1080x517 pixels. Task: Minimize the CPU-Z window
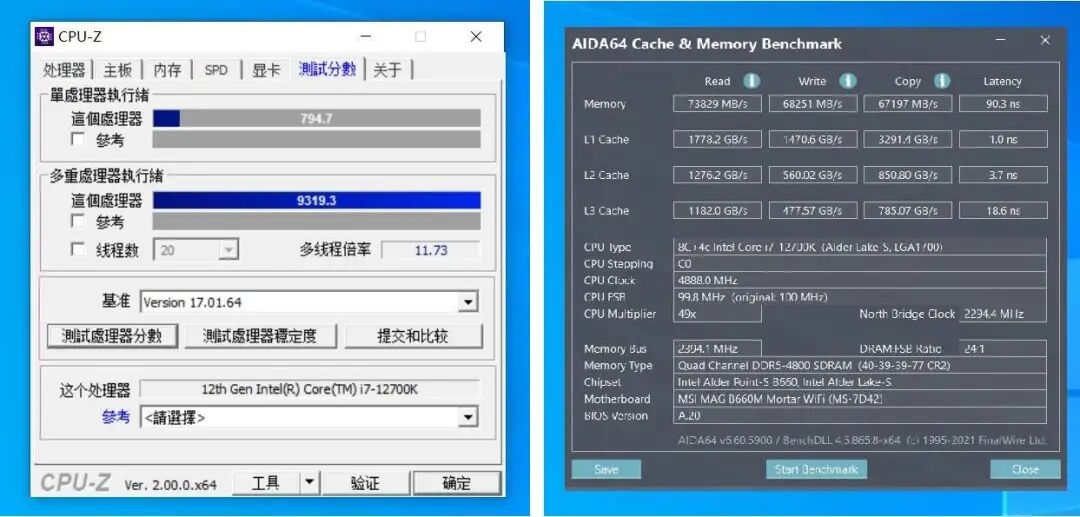[366, 36]
